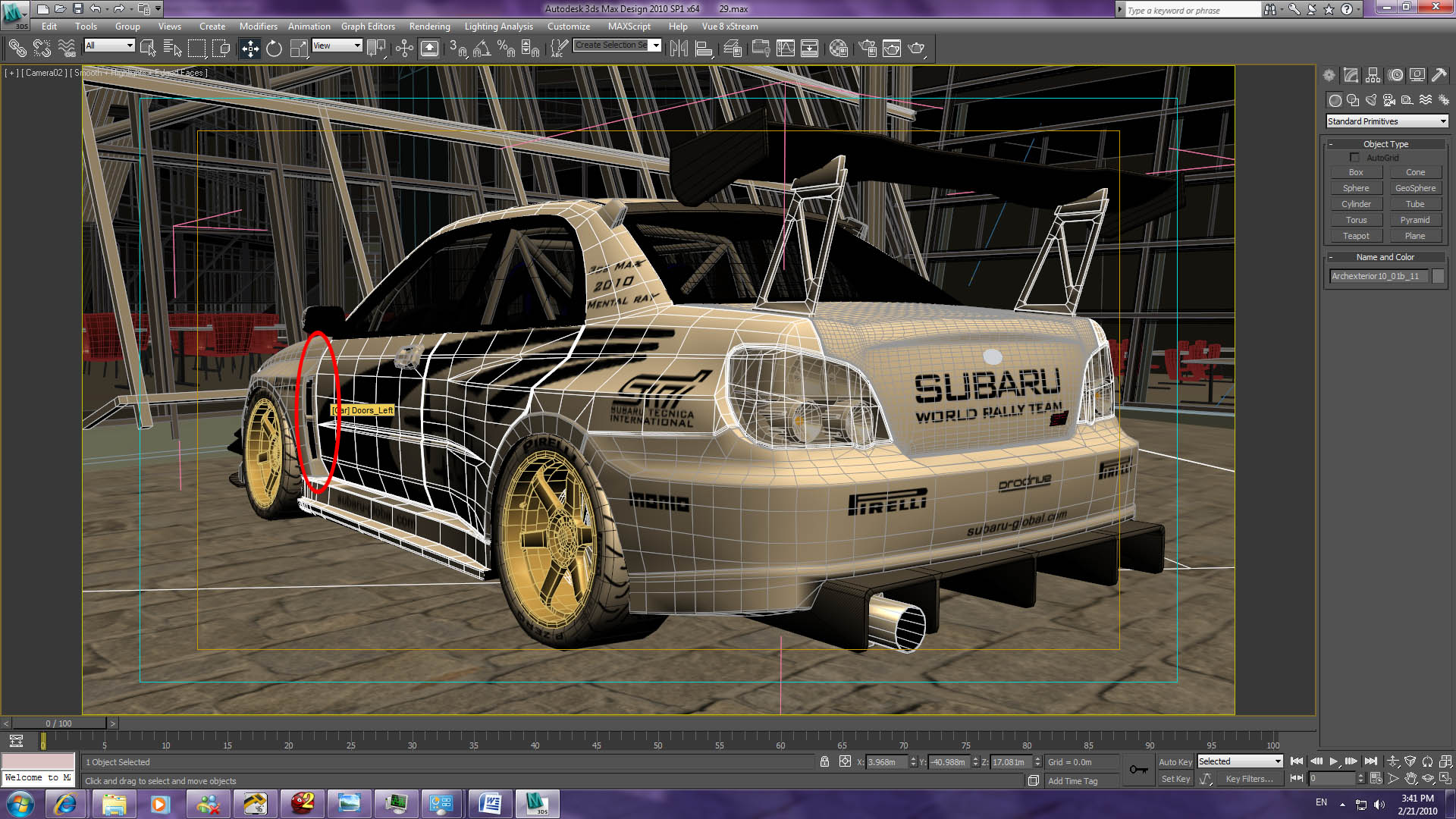Select the Space Warps category icon
Image resolution: width=1456 pixels, height=819 pixels.
point(1426,100)
